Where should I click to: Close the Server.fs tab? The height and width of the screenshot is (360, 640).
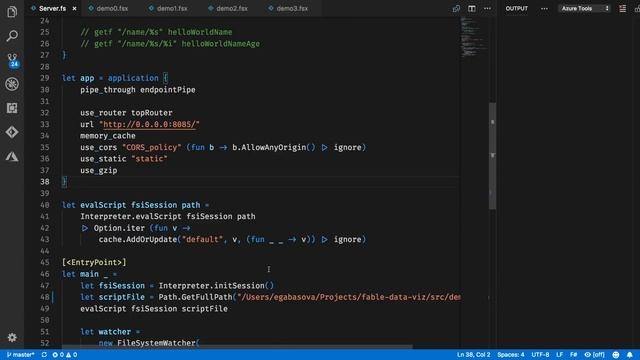(74, 9)
